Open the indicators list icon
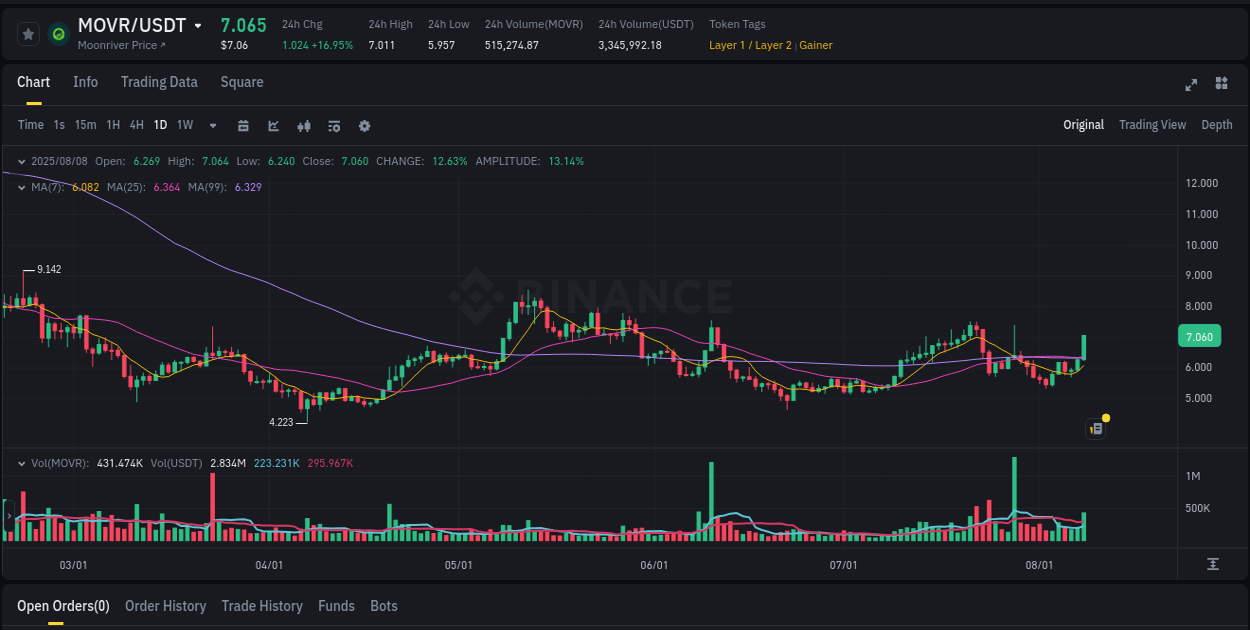Viewport: 1250px width, 630px height. click(334, 126)
